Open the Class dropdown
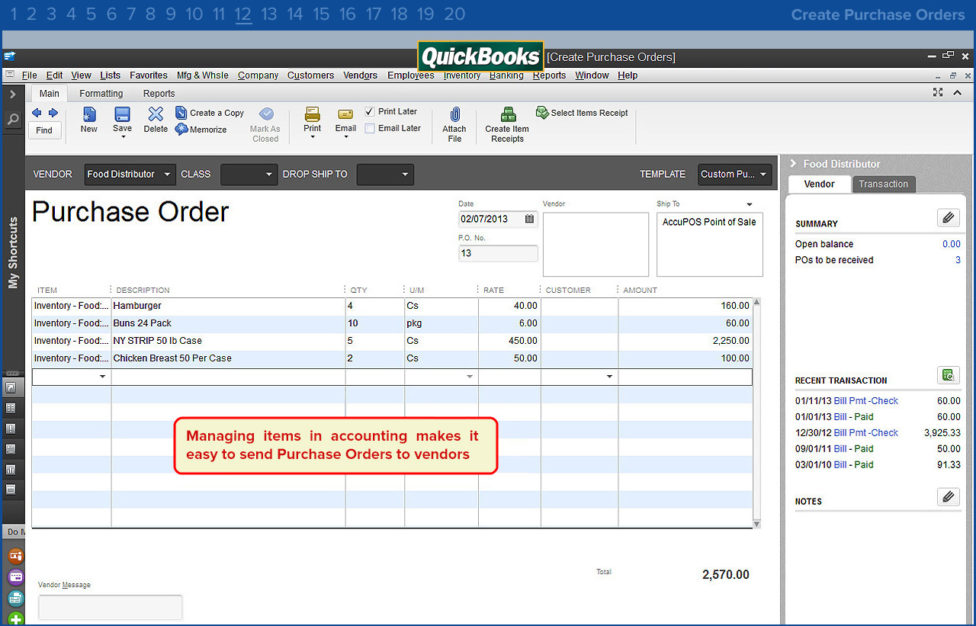The width and height of the screenshot is (976, 626). [248, 174]
